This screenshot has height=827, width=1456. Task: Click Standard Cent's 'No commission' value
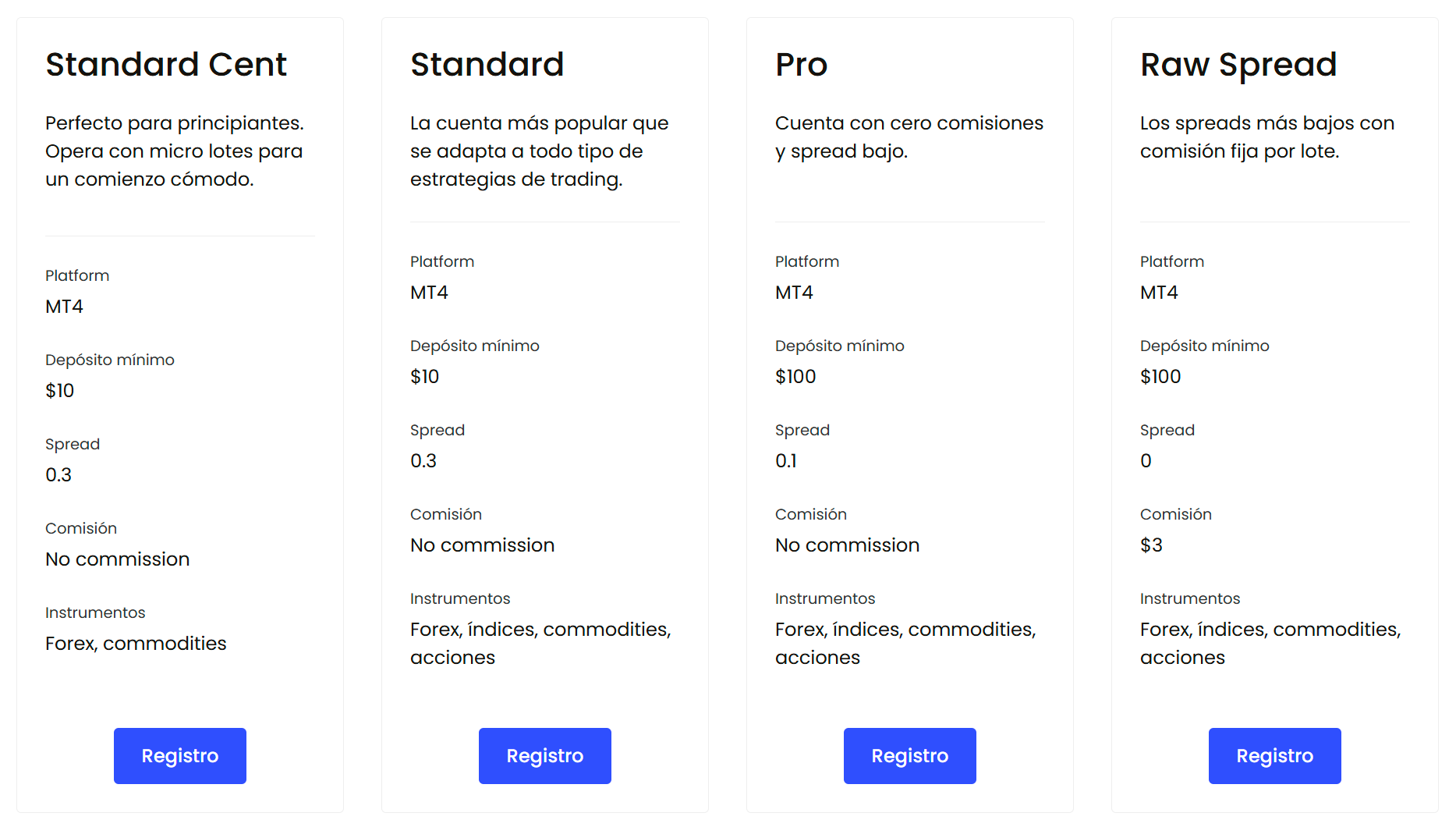[117, 559]
